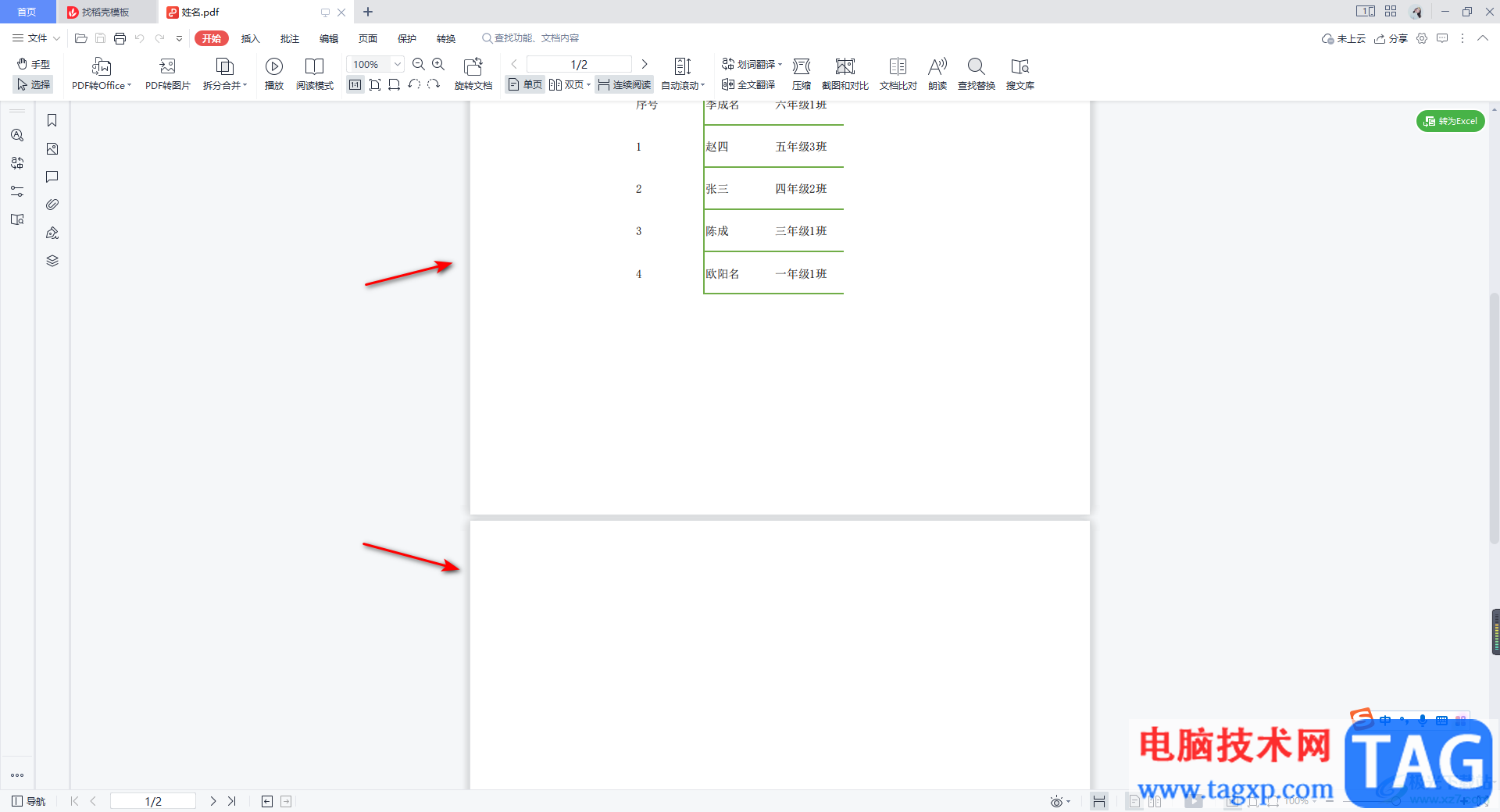Click the zoom in magnifier icon
This screenshot has height=812, width=1500.
[438, 64]
